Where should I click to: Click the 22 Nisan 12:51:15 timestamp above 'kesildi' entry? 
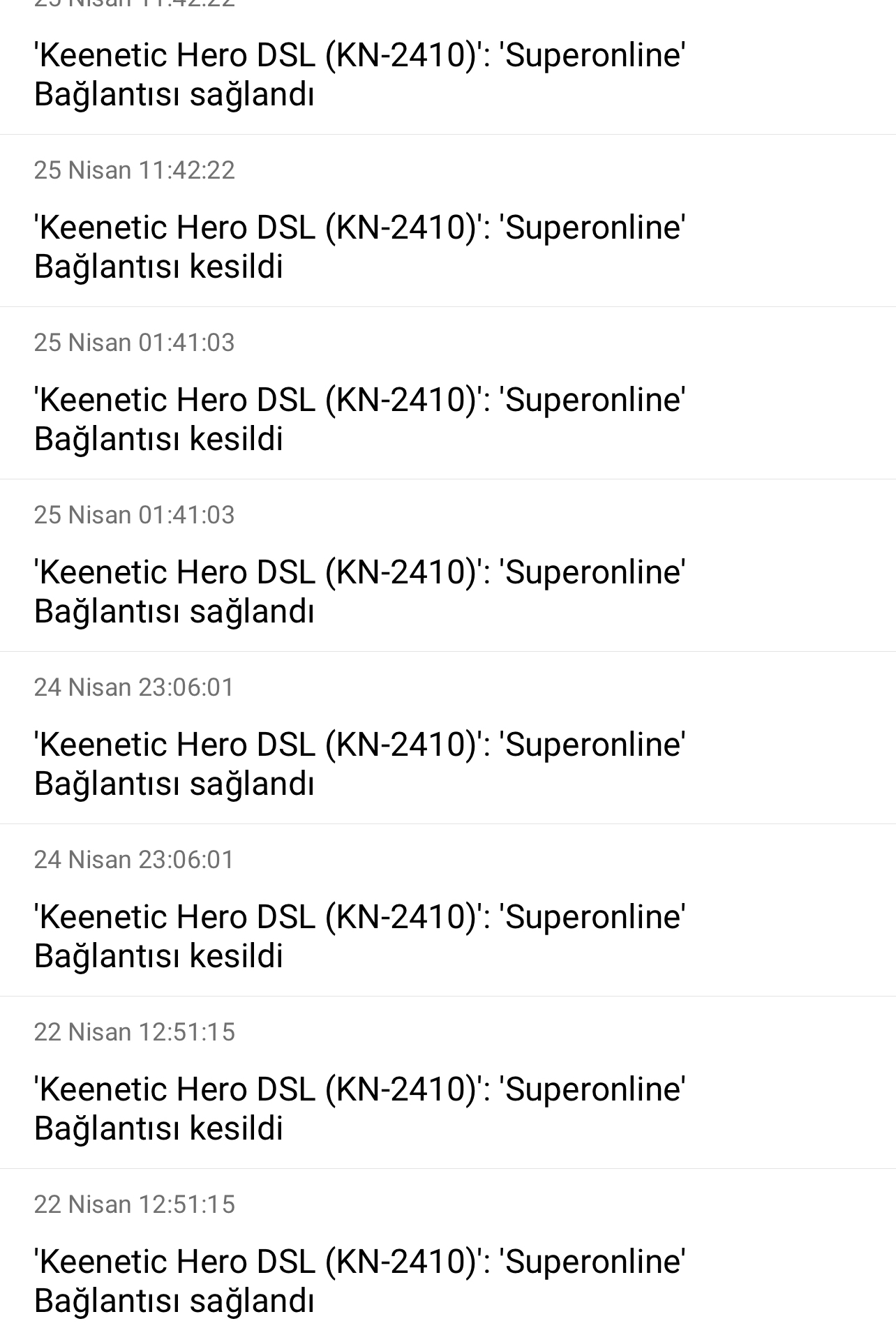tap(135, 1032)
